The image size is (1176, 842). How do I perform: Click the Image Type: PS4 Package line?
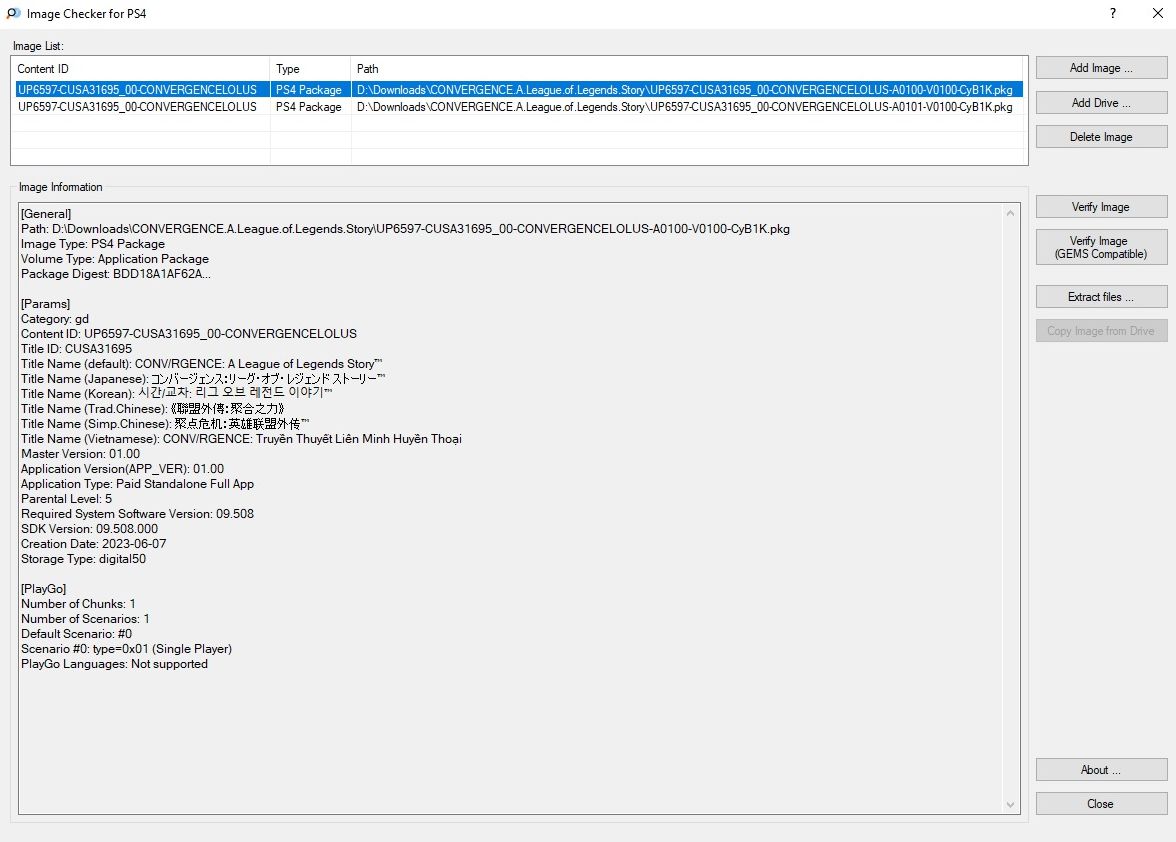tap(93, 244)
